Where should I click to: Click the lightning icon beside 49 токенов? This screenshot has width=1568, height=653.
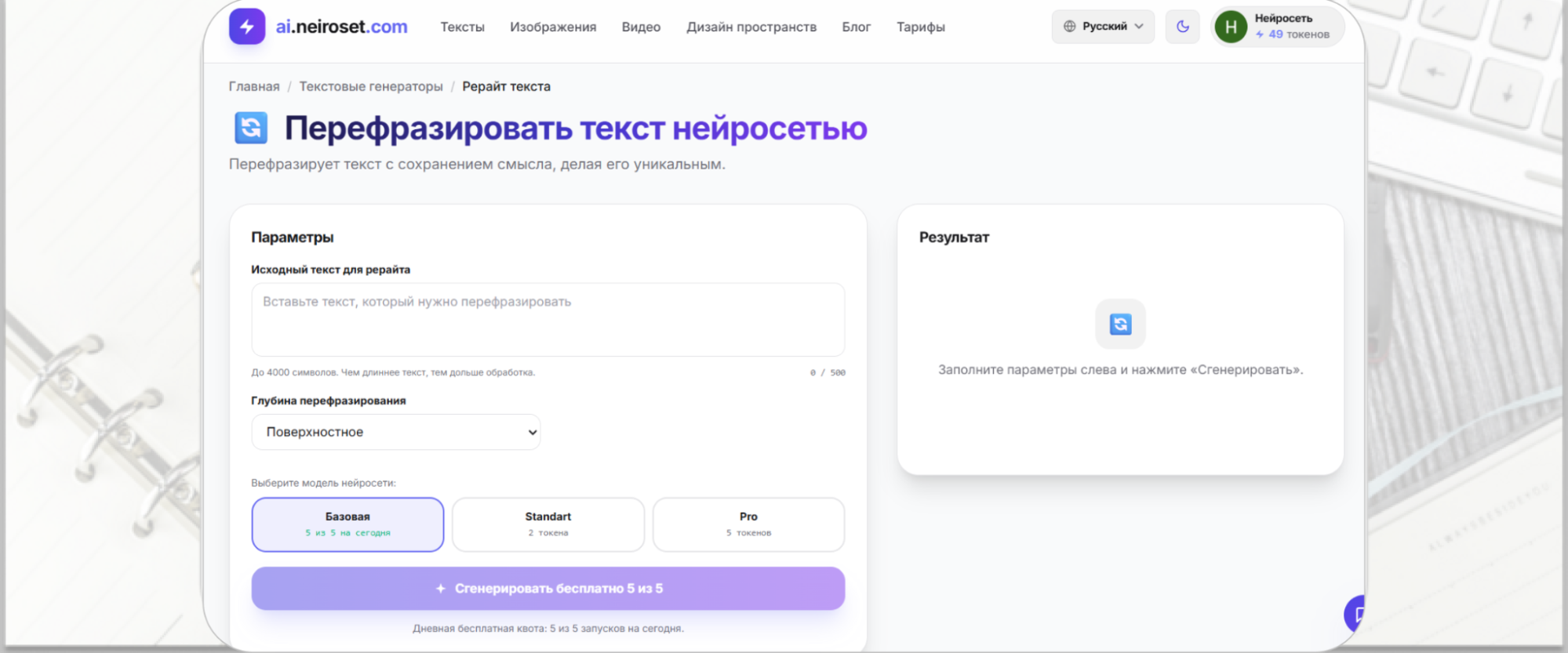pos(1260,34)
